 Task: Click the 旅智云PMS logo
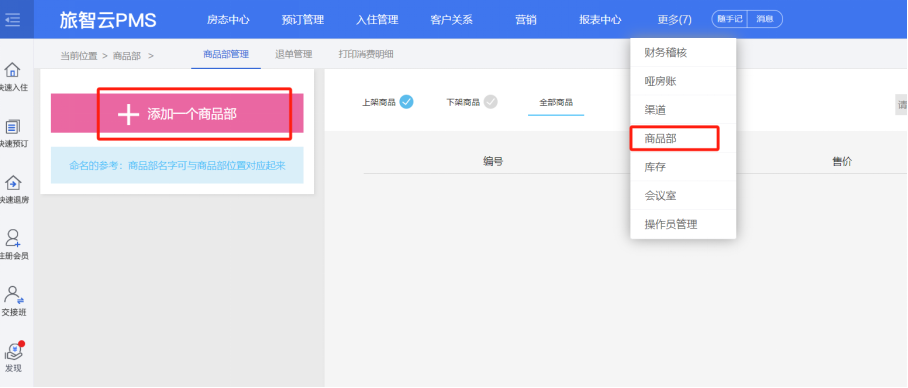point(108,20)
